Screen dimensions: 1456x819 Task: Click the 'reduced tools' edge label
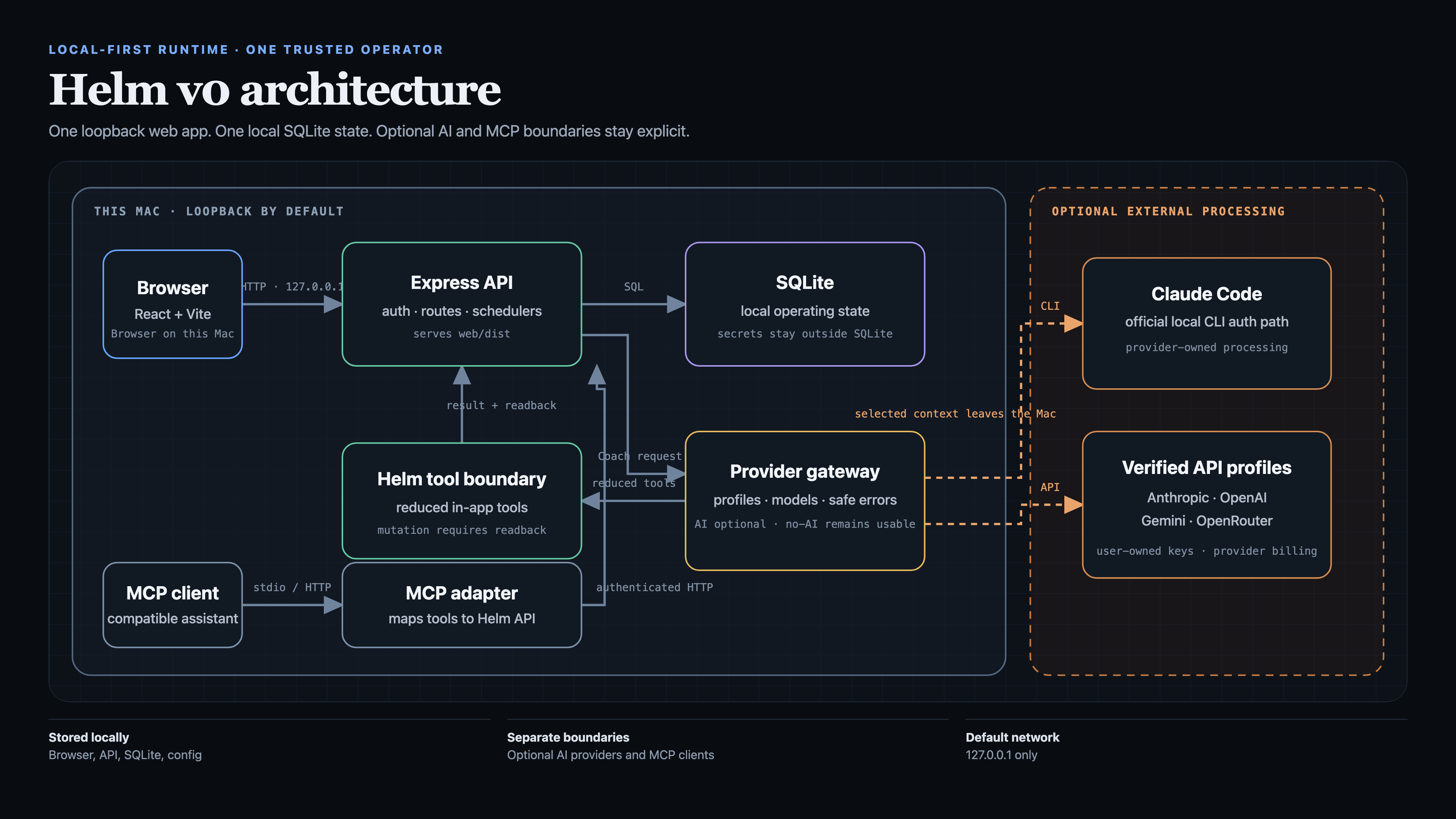(634, 483)
